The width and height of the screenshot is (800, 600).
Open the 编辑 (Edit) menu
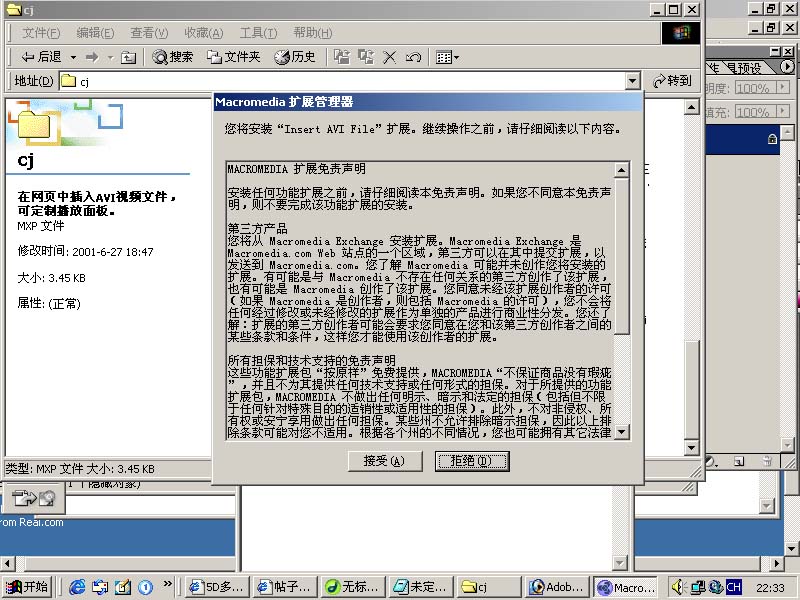[95, 33]
